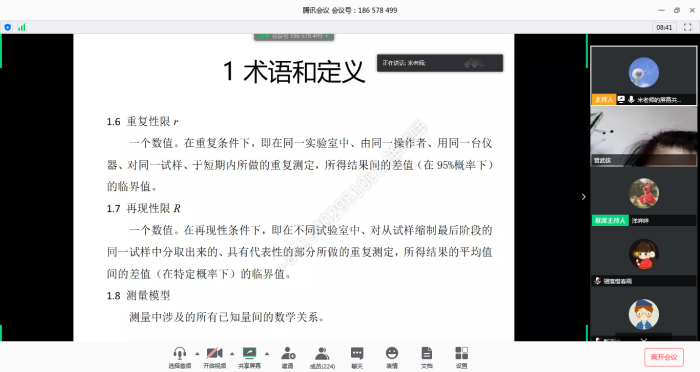The image size is (700, 372).
Task: Minimize the Tencent Meeting window
Action: click(x=661, y=10)
